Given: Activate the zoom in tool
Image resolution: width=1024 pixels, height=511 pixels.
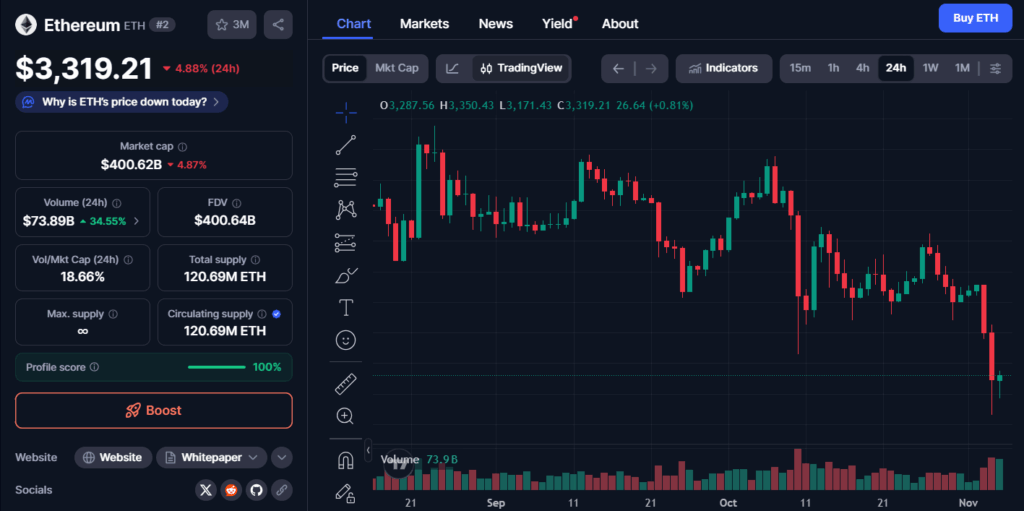Looking at the screenshot, I should (345, 416).
